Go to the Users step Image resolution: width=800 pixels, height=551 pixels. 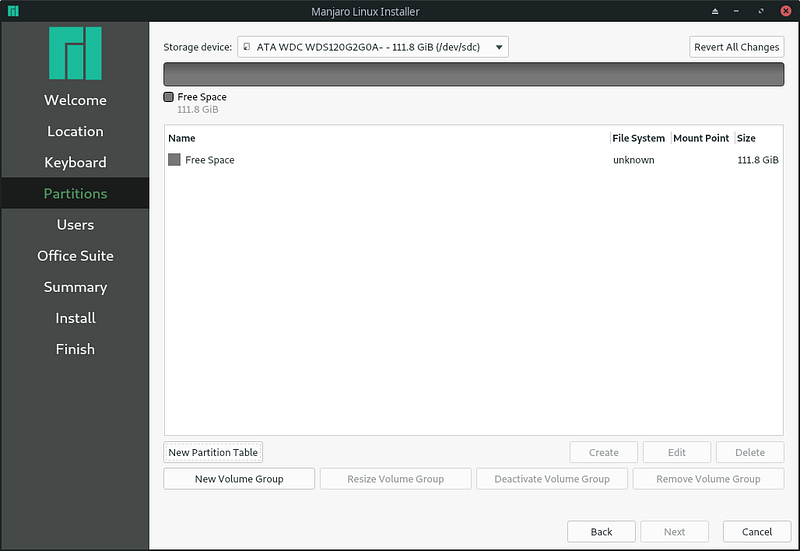75,224
